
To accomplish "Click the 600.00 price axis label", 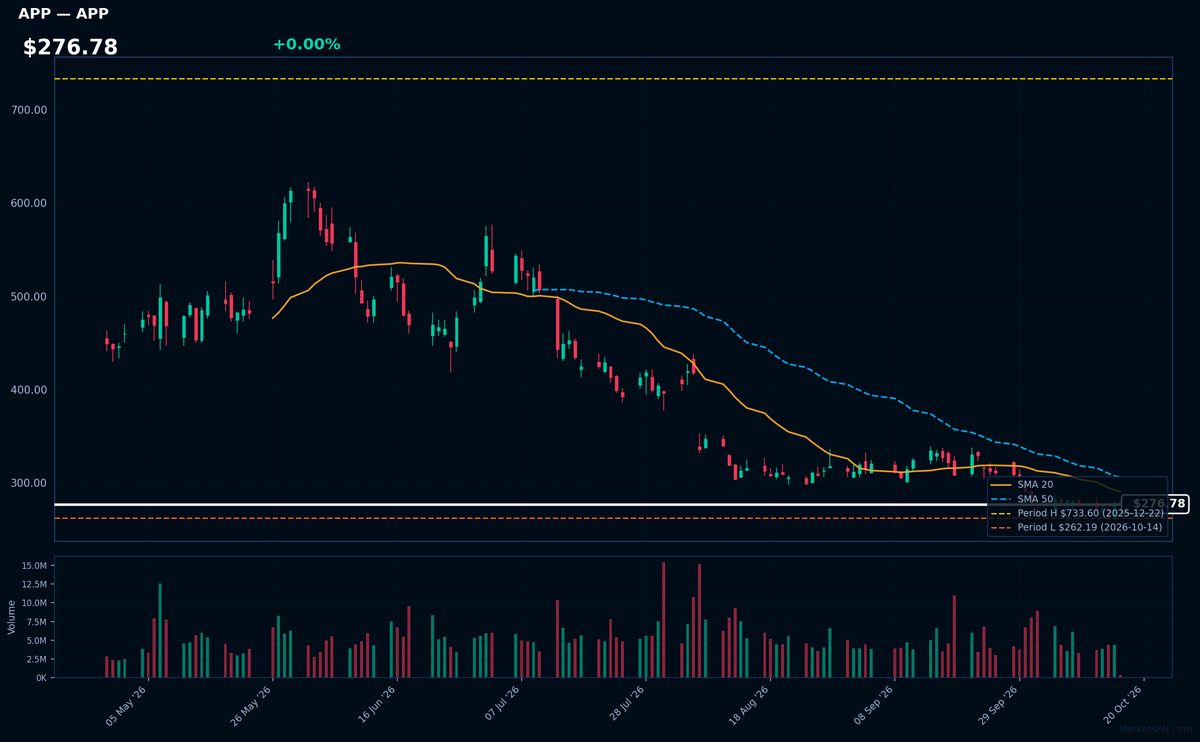I will (30, 203).
